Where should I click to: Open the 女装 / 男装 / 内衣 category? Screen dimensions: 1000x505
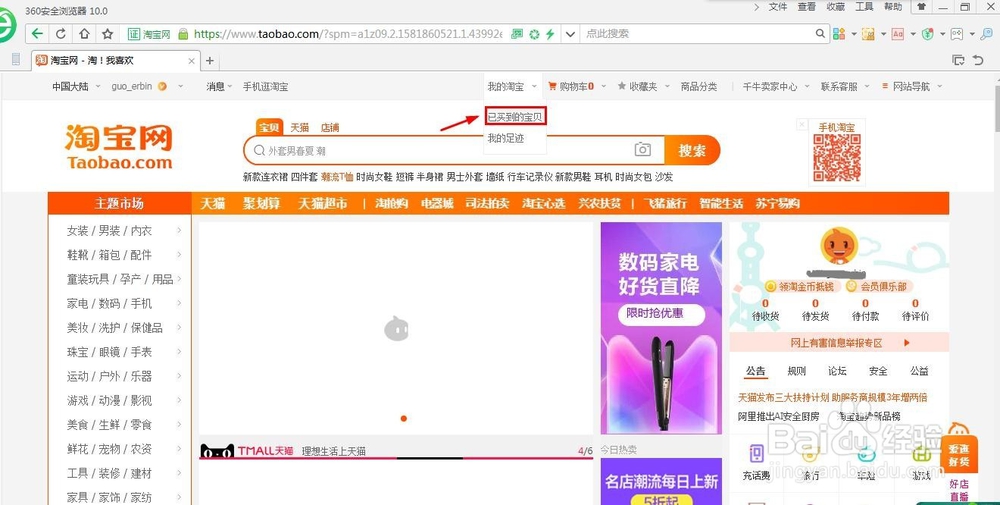pyautogui.click(x=109, y=231)
